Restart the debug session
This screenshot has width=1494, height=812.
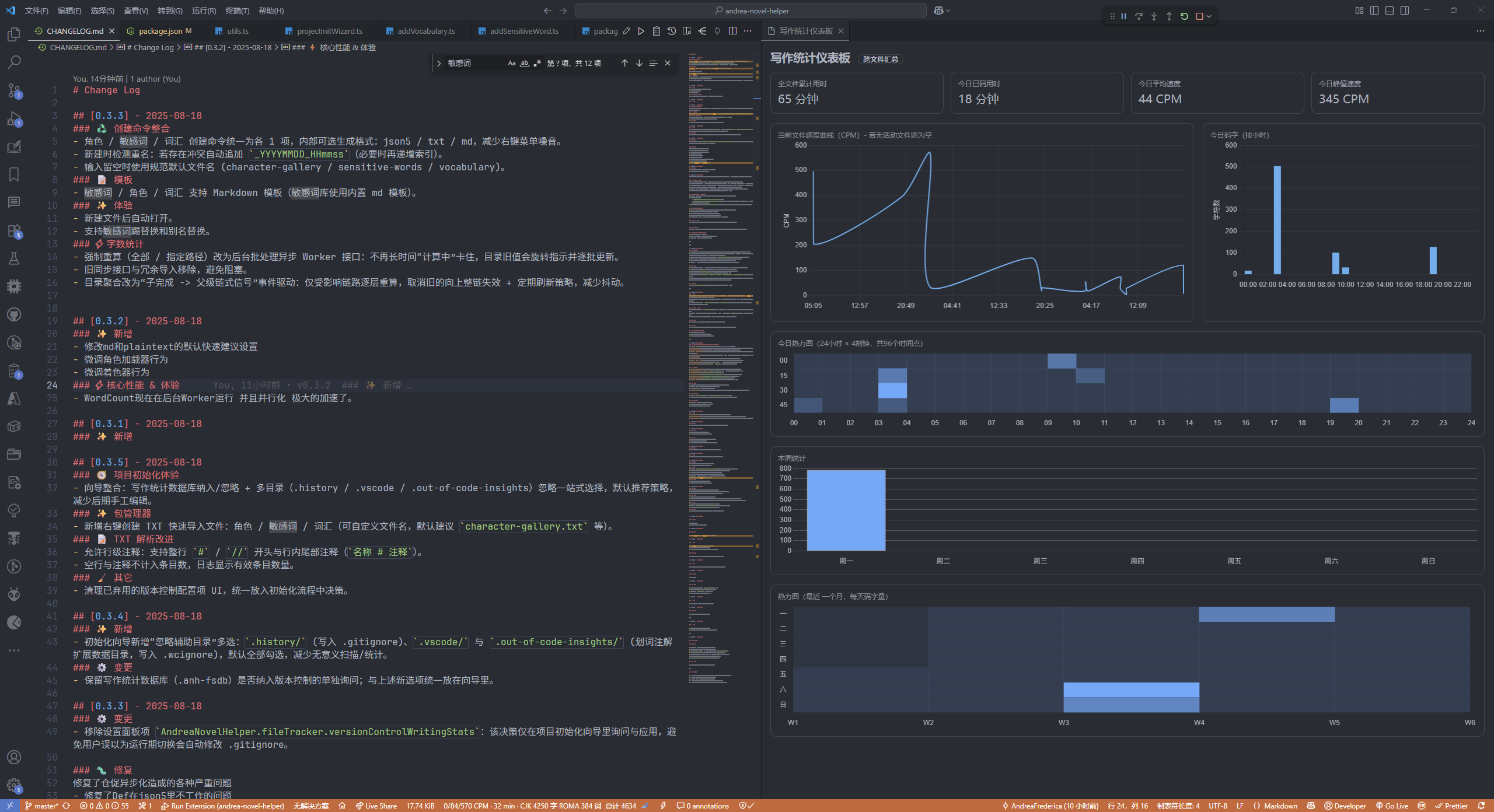(x=1184, y=16)
